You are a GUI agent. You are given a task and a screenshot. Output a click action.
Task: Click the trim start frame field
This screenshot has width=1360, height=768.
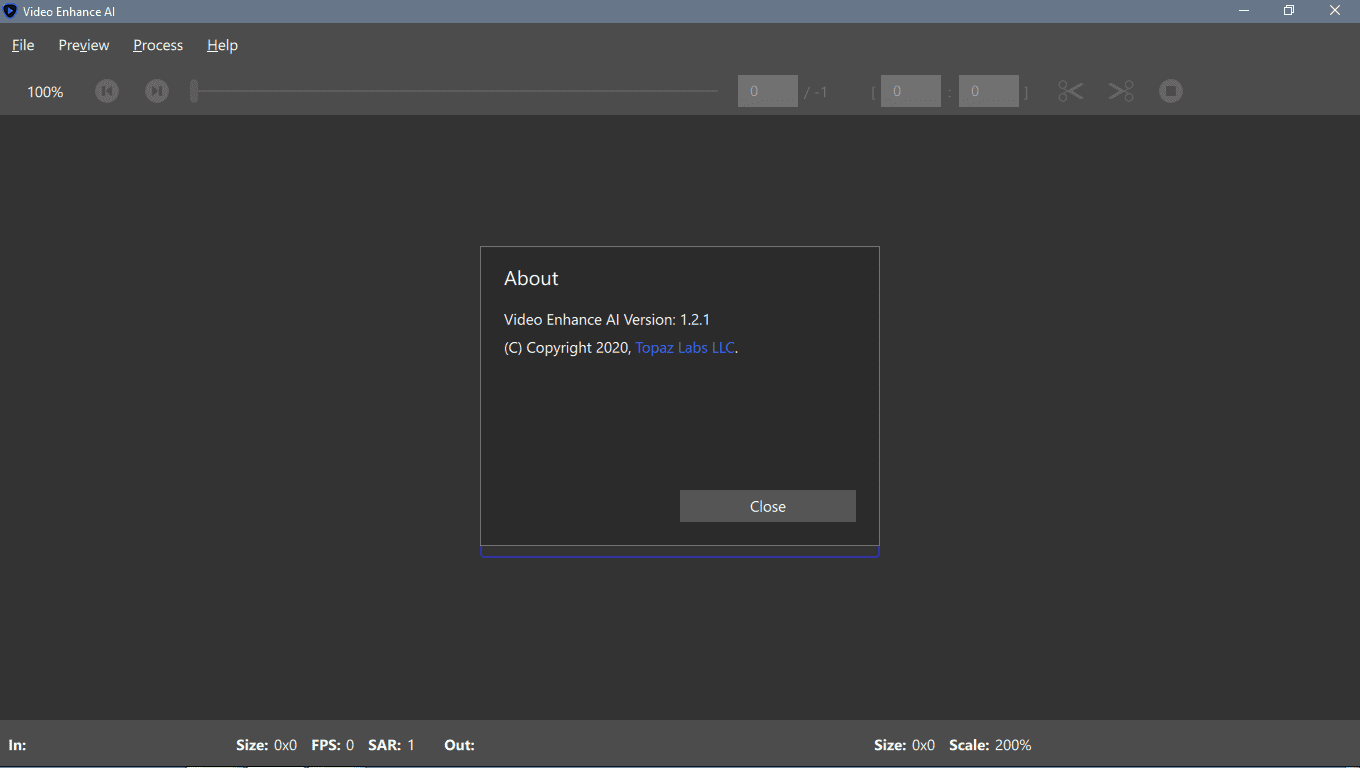tap(911, 91)
